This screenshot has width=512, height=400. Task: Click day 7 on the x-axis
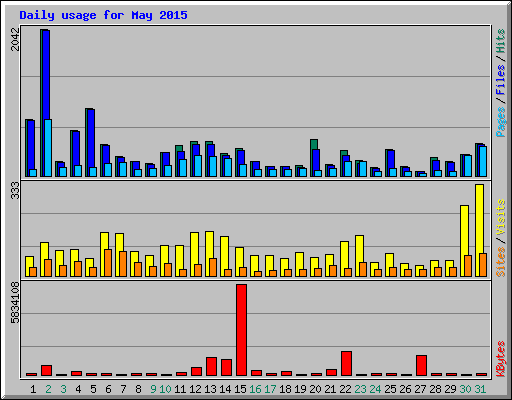[123, 389]
